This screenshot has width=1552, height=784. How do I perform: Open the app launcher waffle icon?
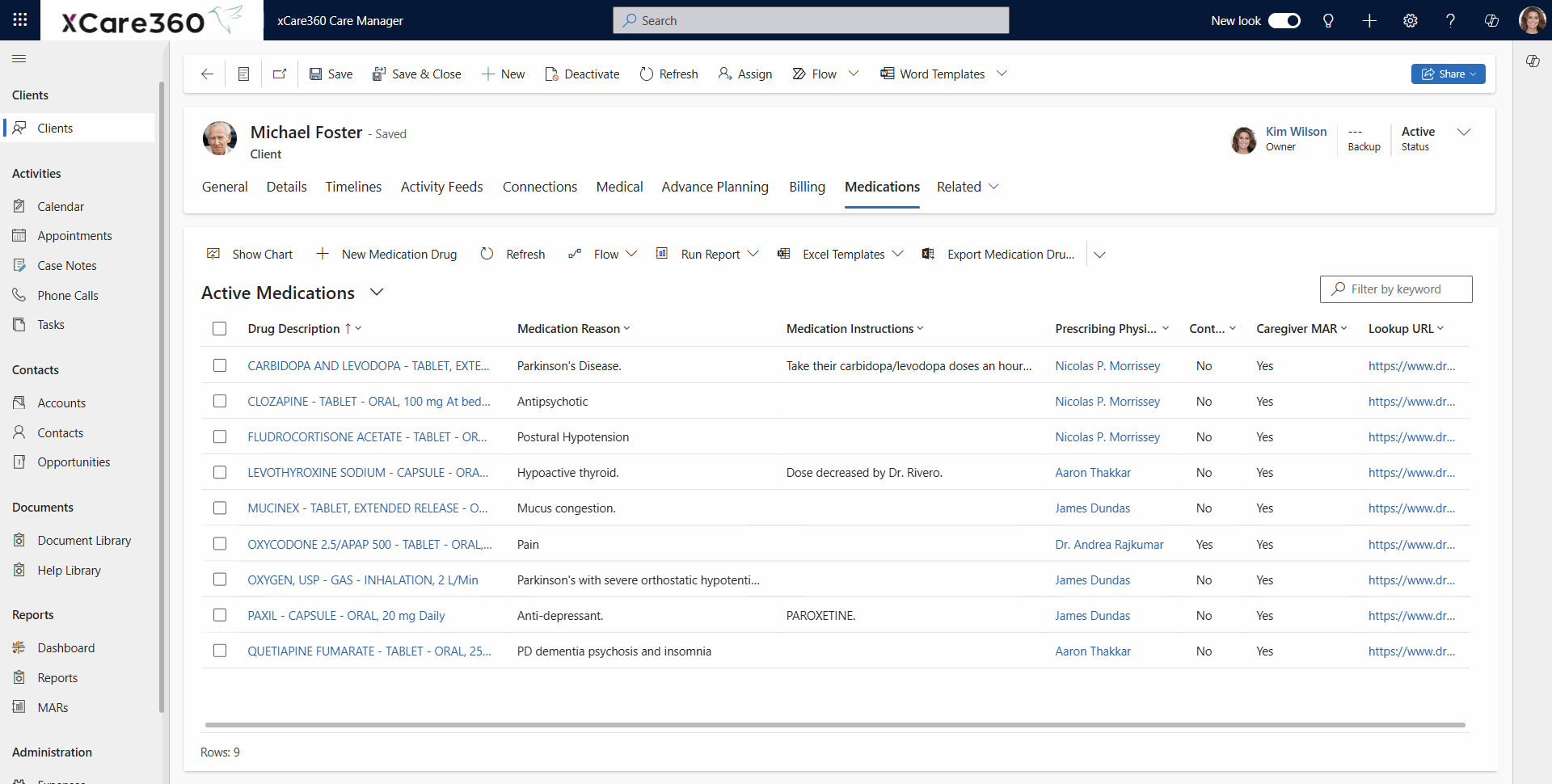click(x=20, y=20)
